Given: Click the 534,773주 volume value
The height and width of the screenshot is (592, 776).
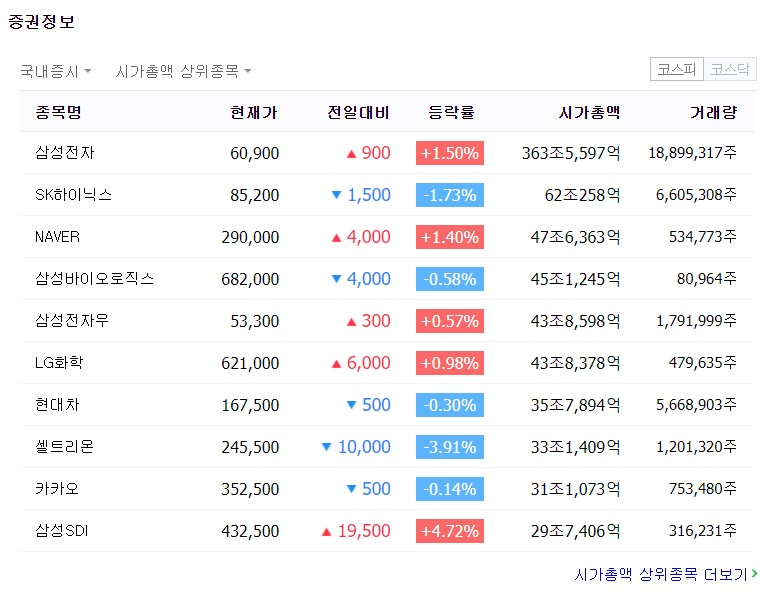Looking at the screenshot, I should pyautogui.click(x=703, y=237).
